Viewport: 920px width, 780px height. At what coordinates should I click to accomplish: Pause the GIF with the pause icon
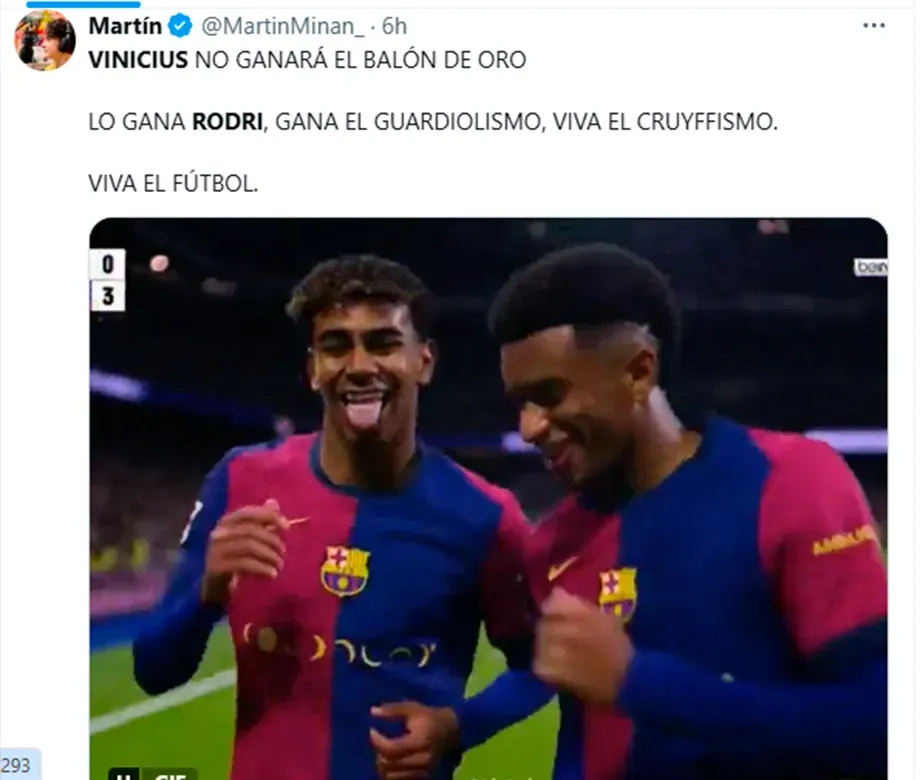[x=124, y=774]
